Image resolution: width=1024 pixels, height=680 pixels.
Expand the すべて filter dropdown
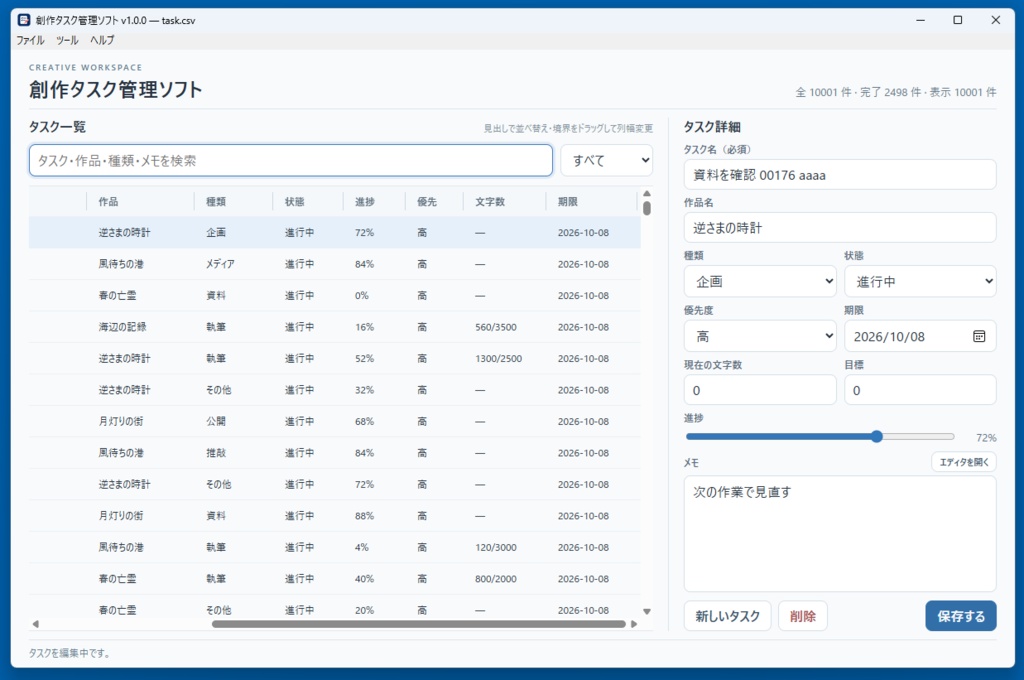coord(607,160)
